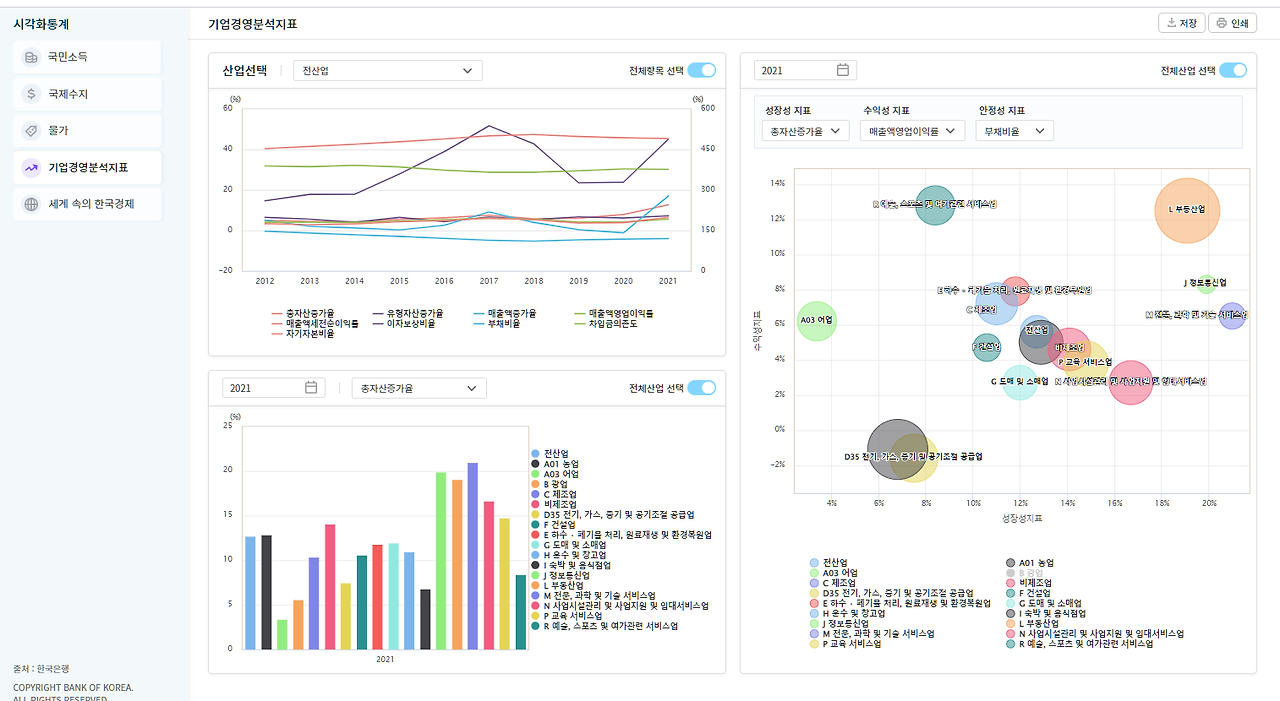This screenshot has width=1280, height=701.
Task: Click R 예술, 스포츠 entry in bar legend
Action: 604,626
